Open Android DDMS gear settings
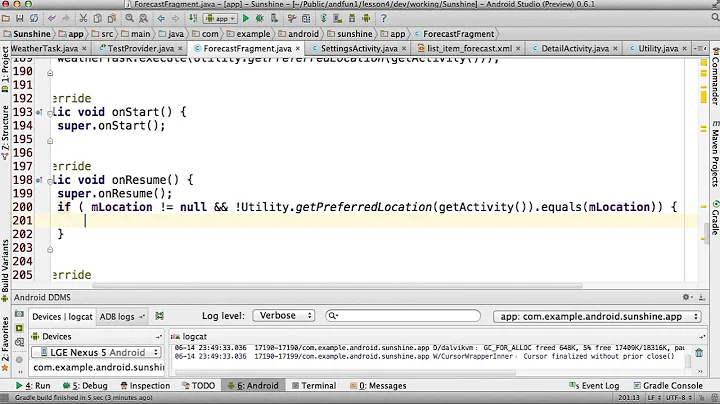This screenshot has width=720, height=404. 686,297
